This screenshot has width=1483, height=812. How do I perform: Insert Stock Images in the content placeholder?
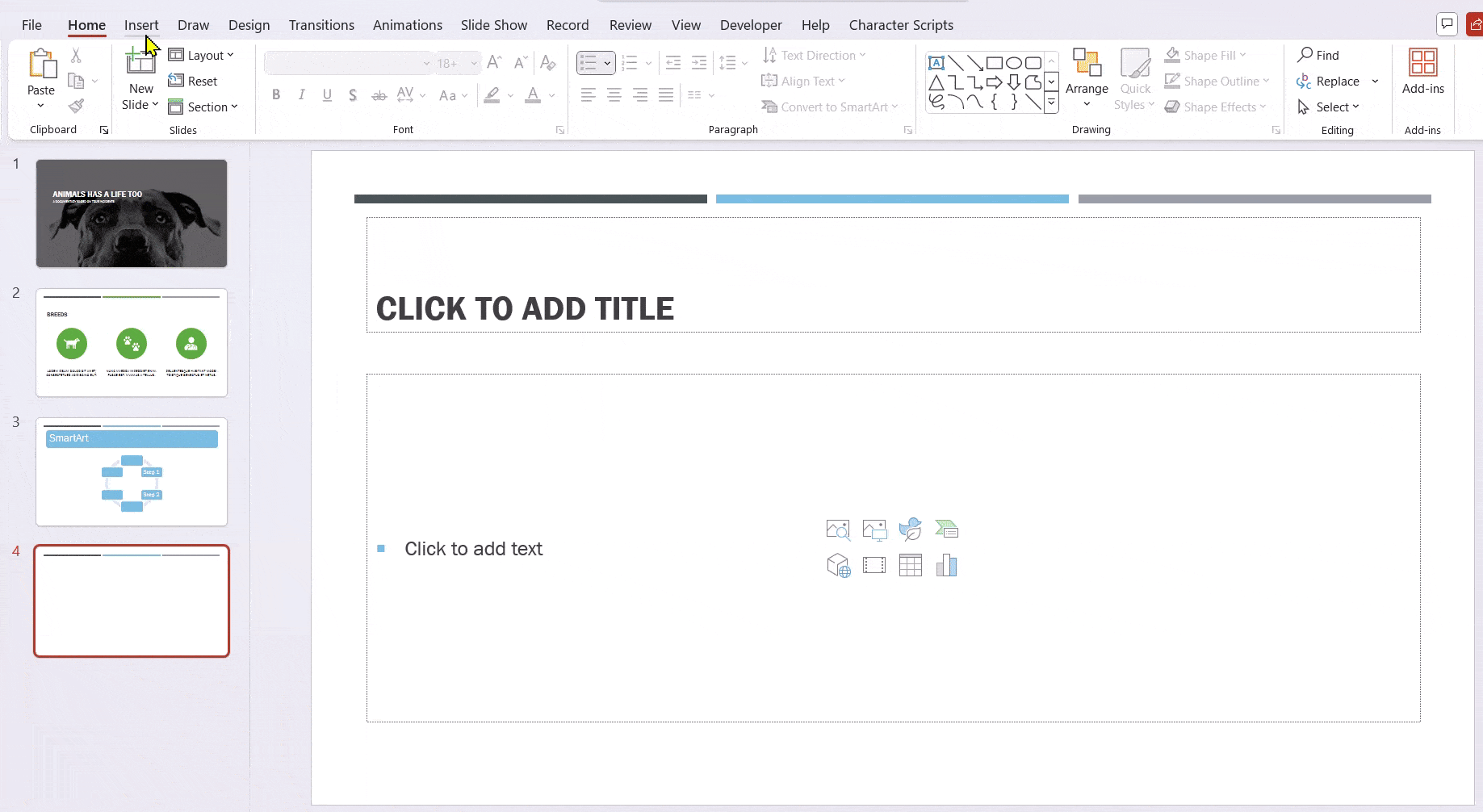pos(838,529)
